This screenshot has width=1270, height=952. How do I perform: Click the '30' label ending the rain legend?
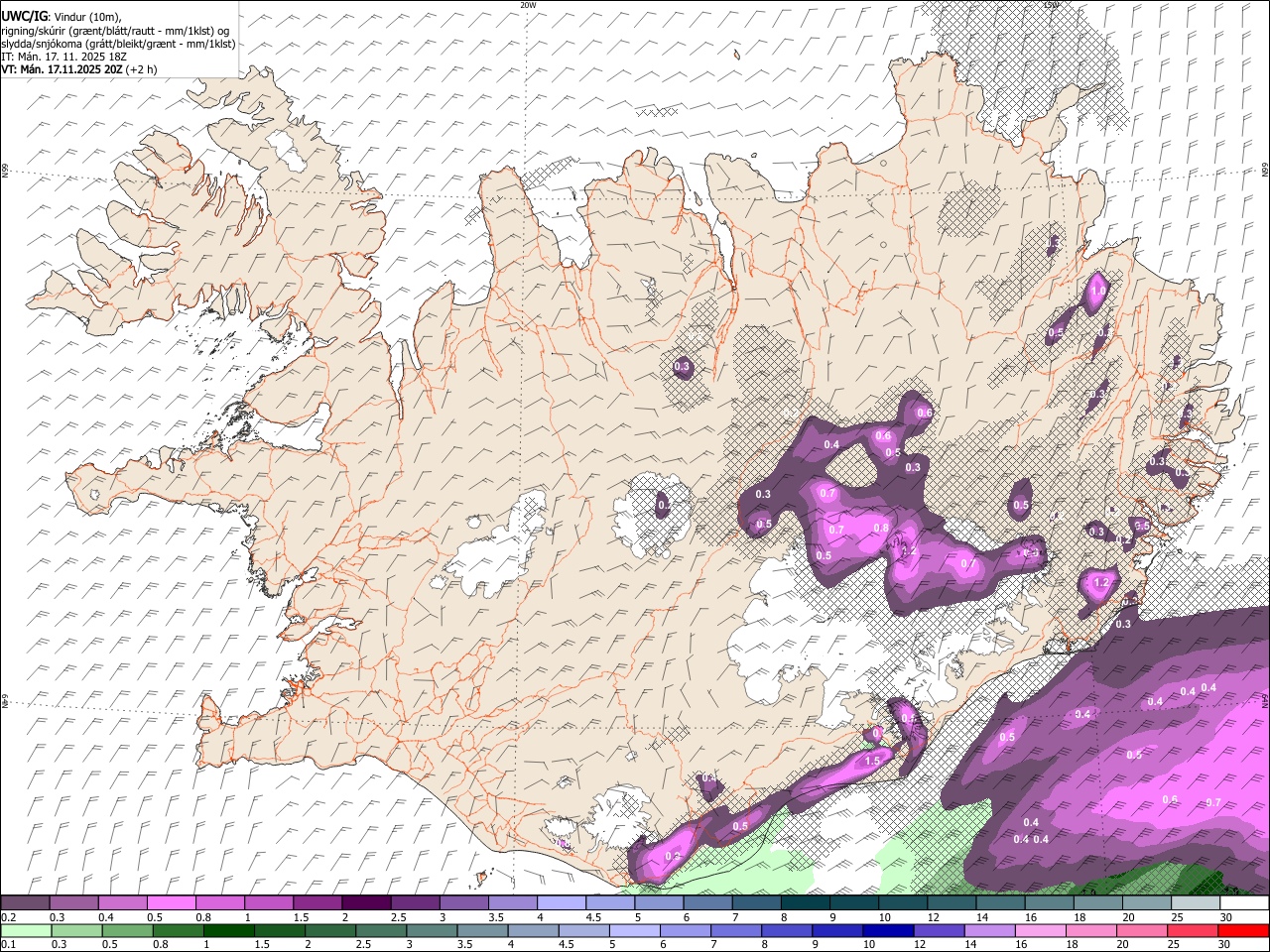pyautogui.click(x=1223, y=944)
